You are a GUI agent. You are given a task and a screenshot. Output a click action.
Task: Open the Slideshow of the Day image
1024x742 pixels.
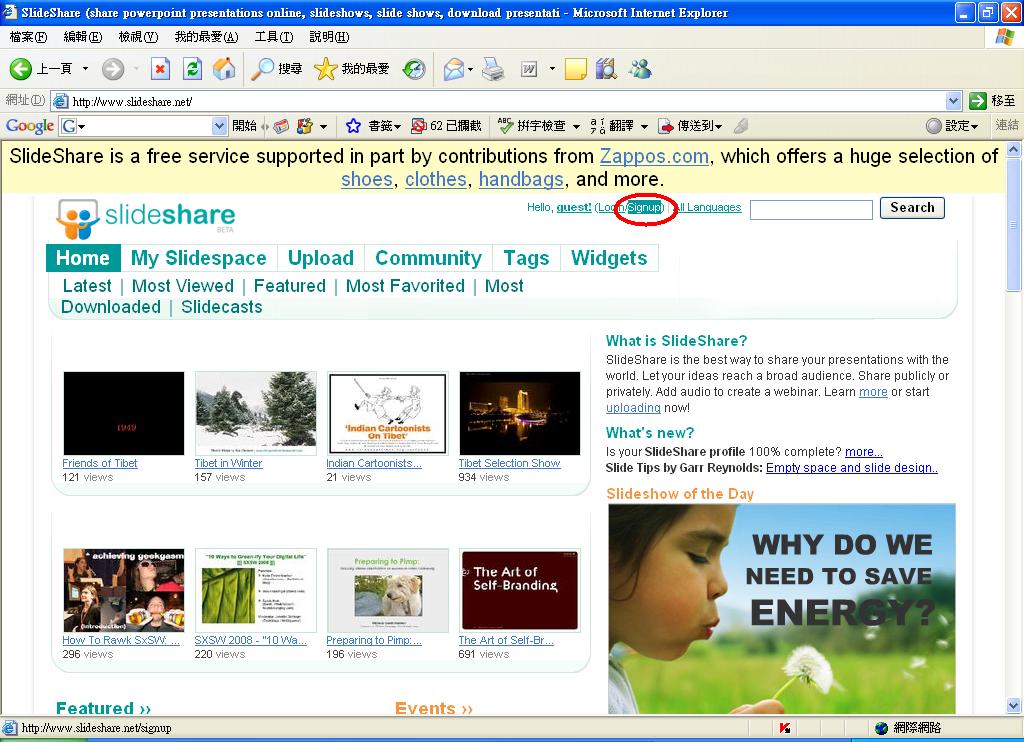pos(782,609)
